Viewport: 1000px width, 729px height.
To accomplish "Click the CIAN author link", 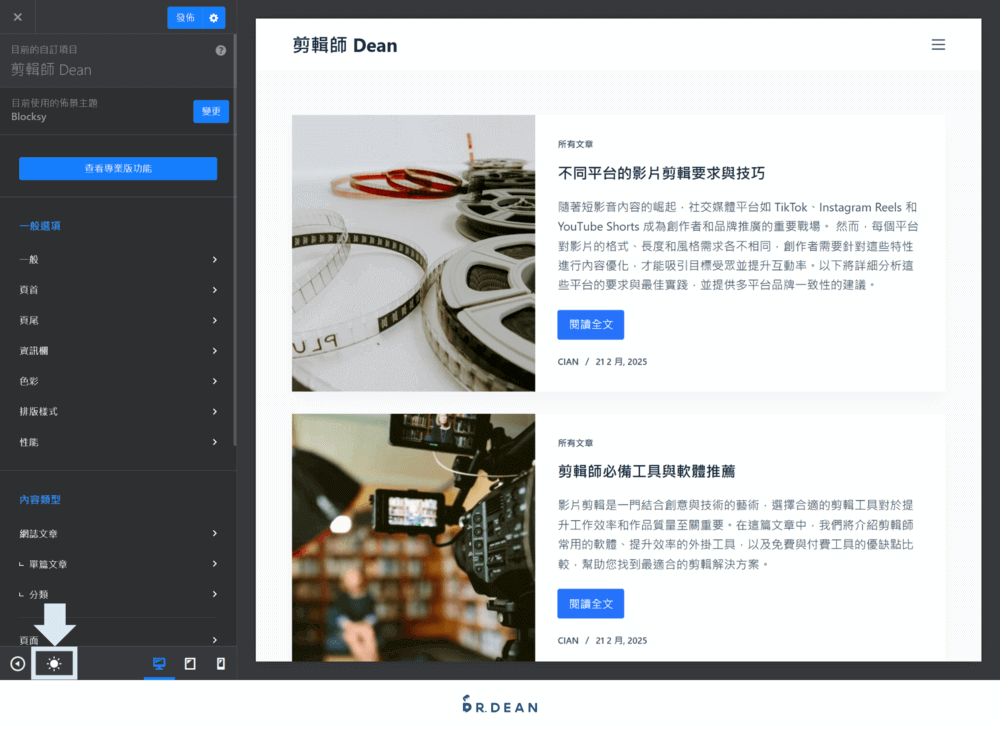I will coord(567,361).
